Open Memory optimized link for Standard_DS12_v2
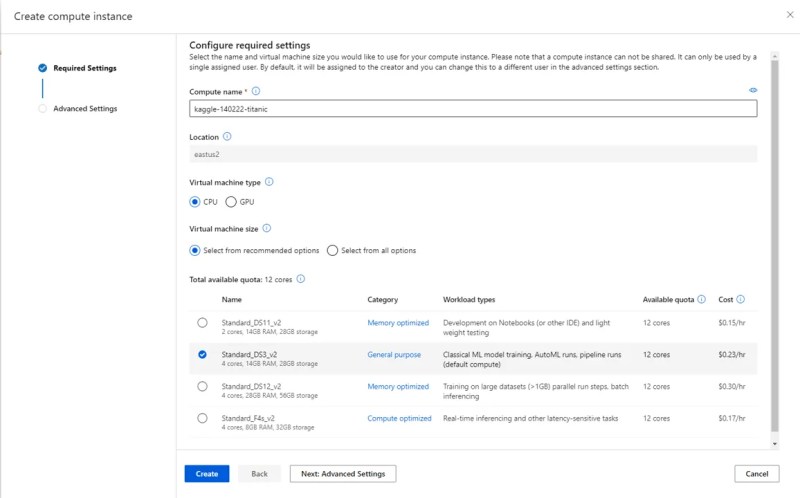The image size is (800, 498). point(398,387)
